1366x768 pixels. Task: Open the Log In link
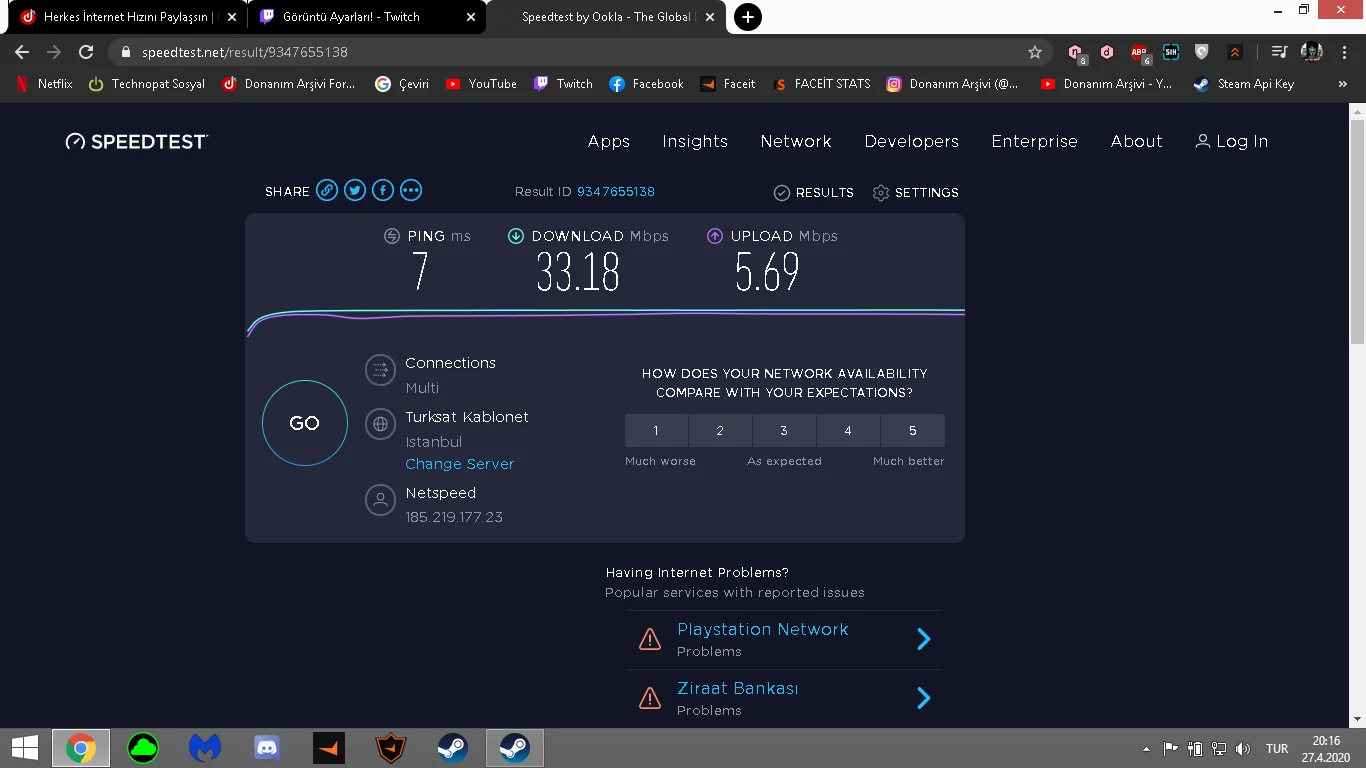tap(1232, 141)
